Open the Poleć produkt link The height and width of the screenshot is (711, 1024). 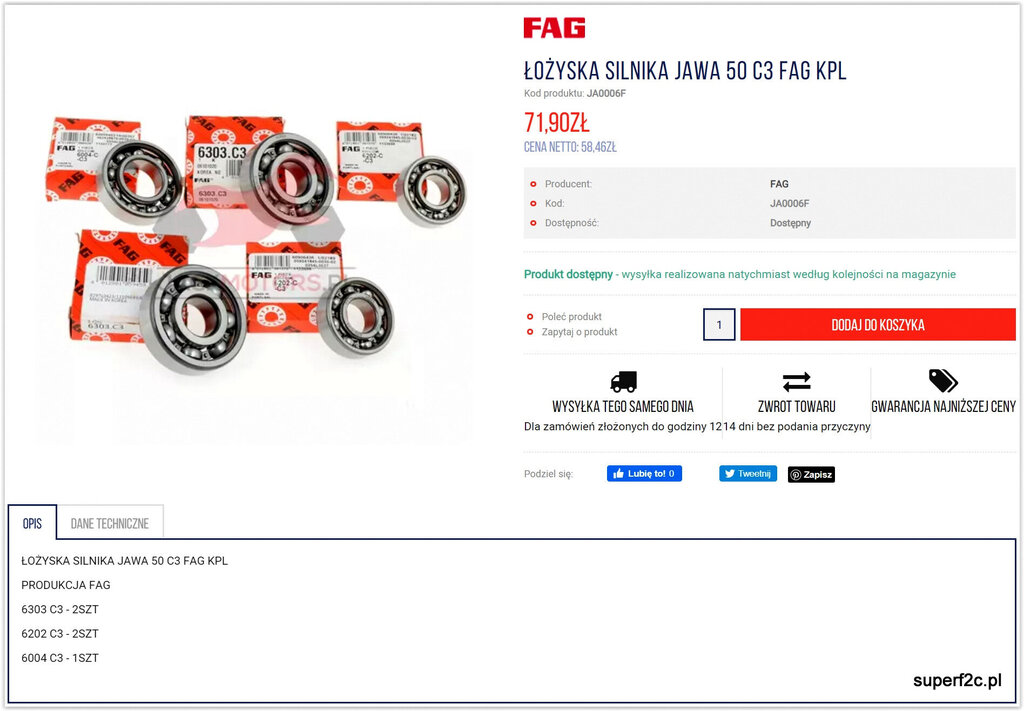click(x=571, y=317)
